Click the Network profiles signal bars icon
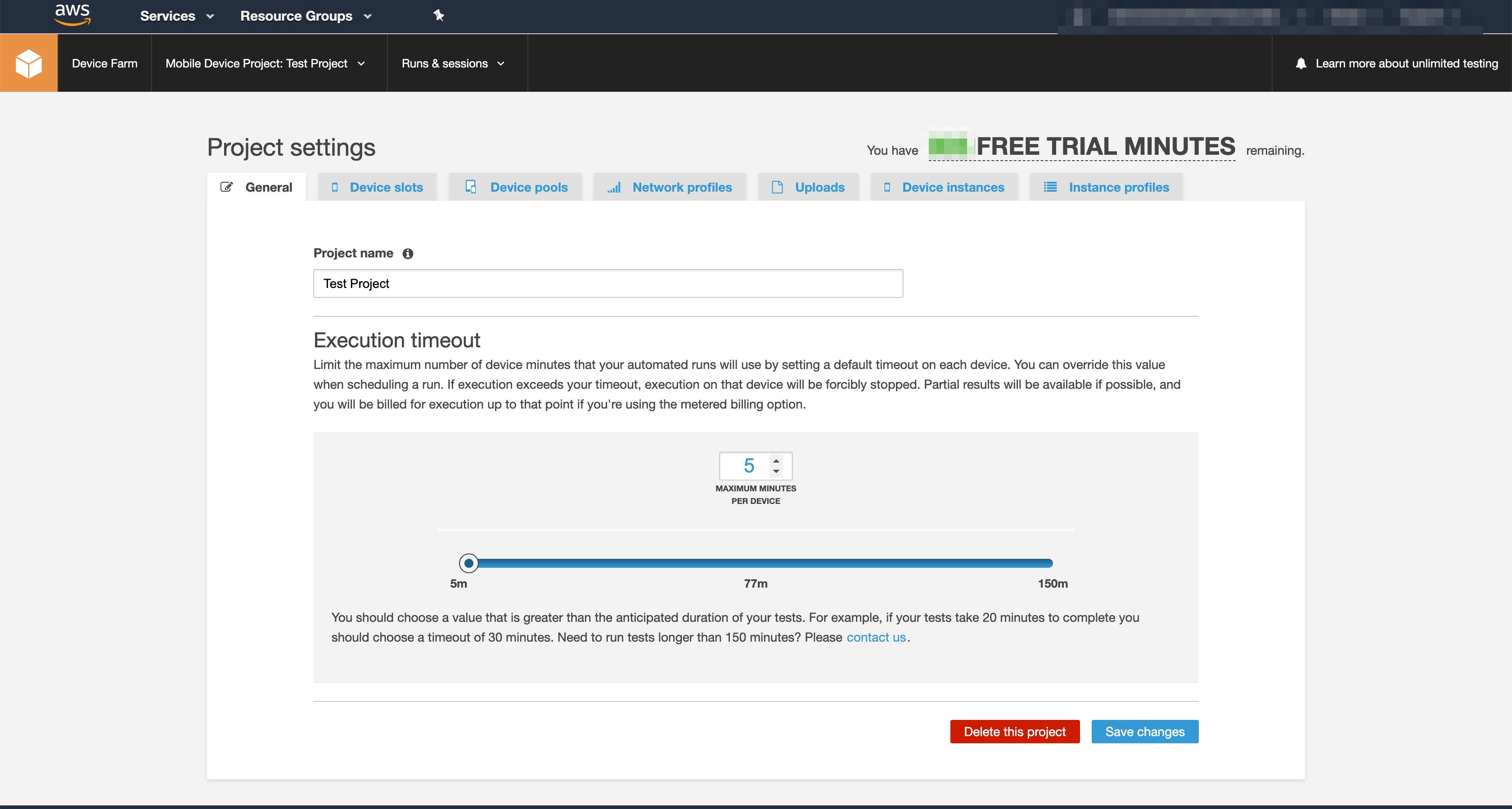Viewport: 1512px width, 809px height. coord(614,187)
